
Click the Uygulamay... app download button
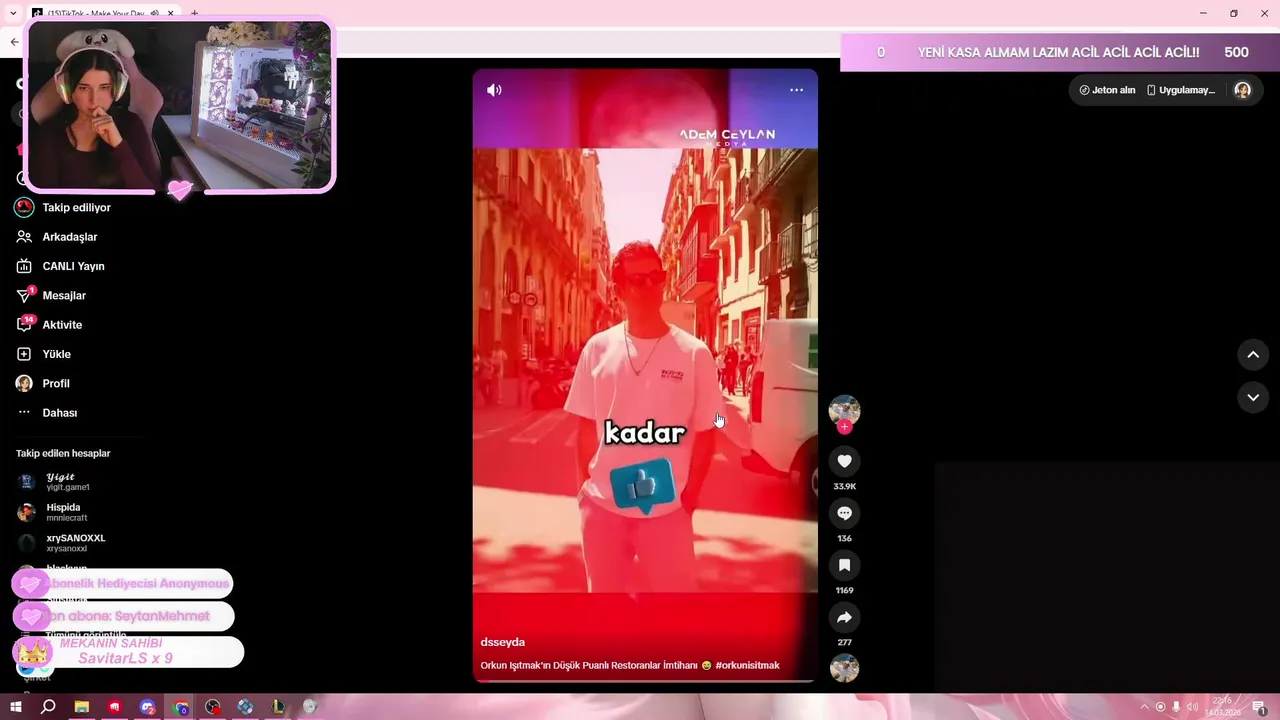(1180, 90)
